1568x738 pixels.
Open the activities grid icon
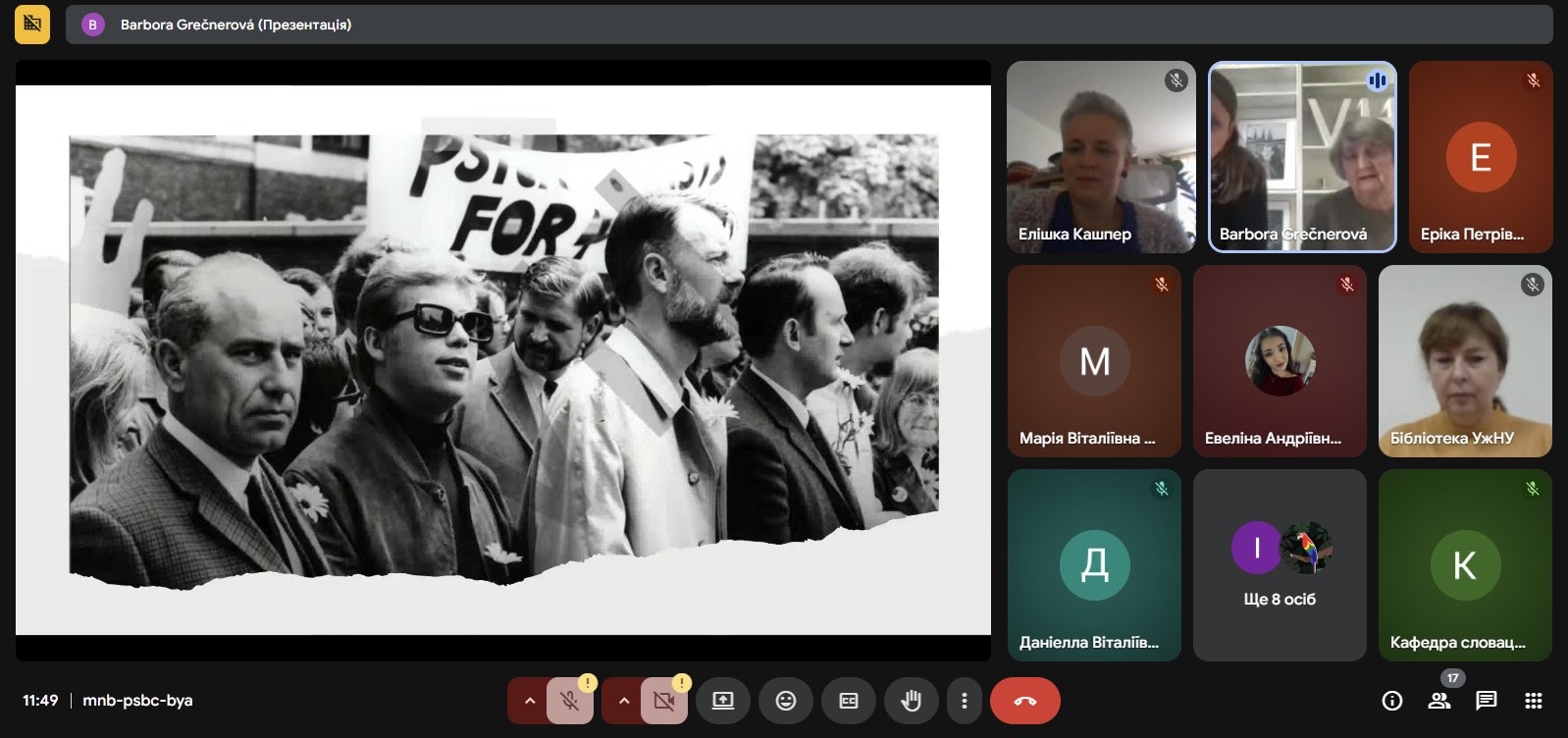point(1534,701)
